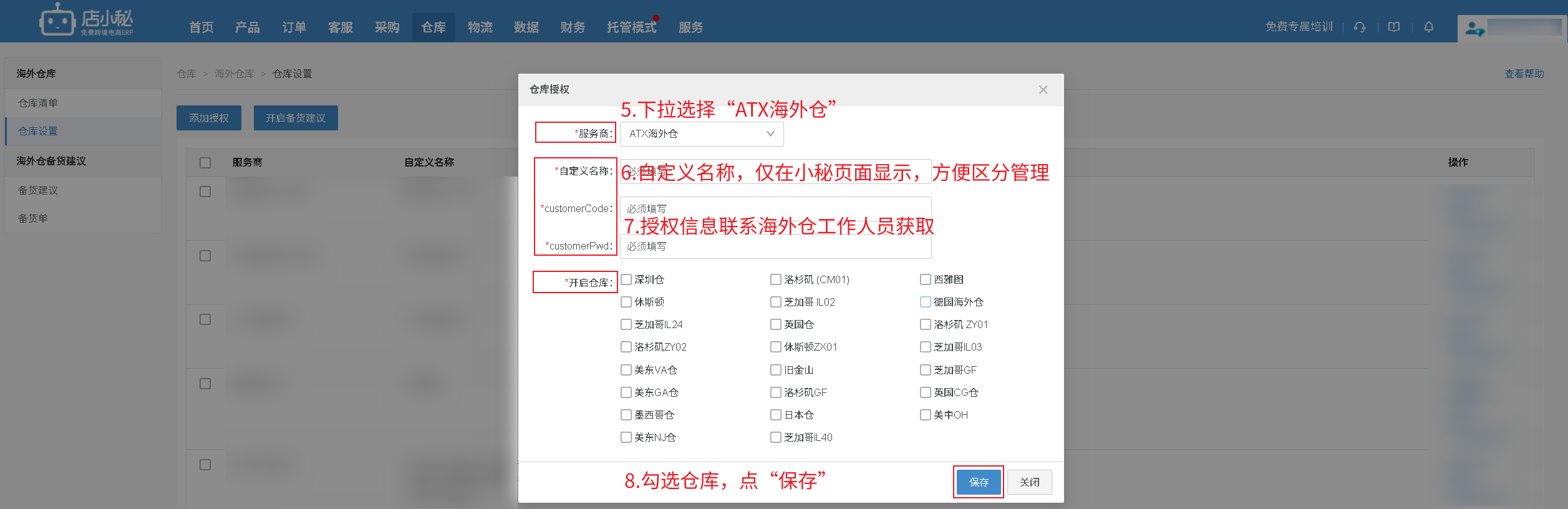Viewport: 1568px width, 509px height.
Task: Open 仓库清单 in the sidebar
Action: click(38, 103)
